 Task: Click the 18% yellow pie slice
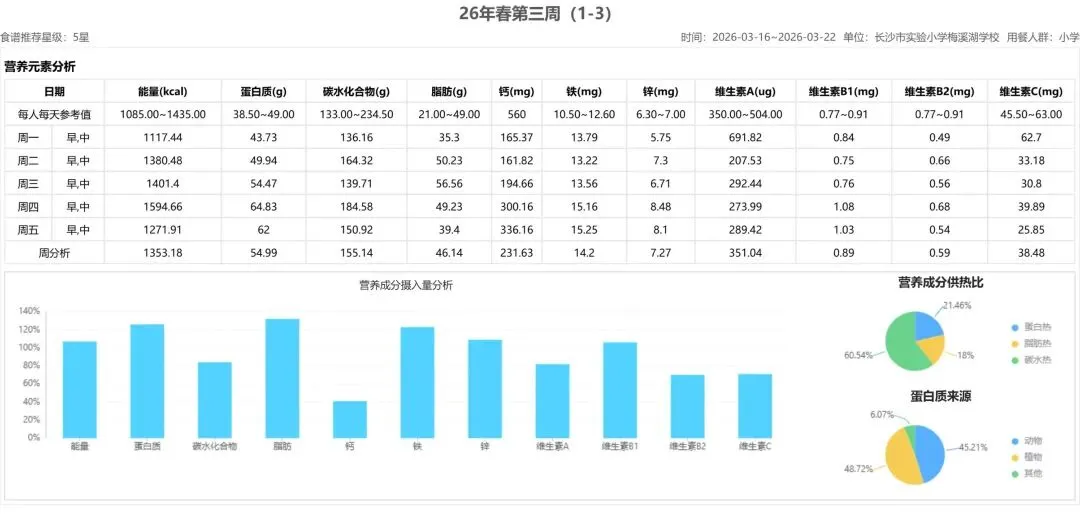coord(930,349)
